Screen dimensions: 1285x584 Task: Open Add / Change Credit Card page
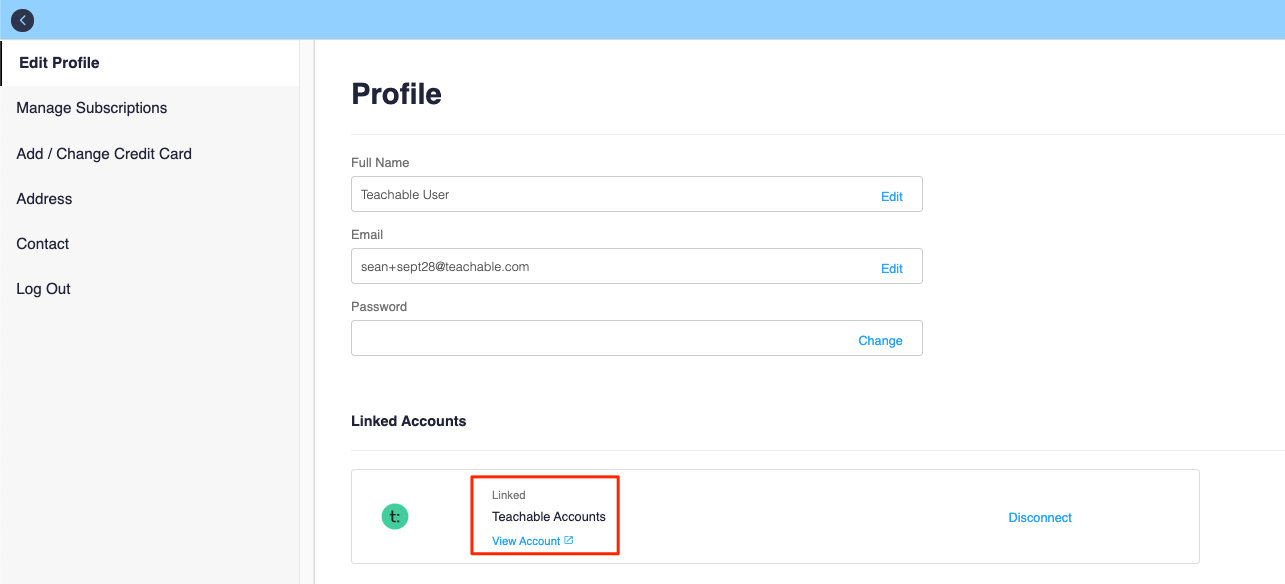pos(104,154)
